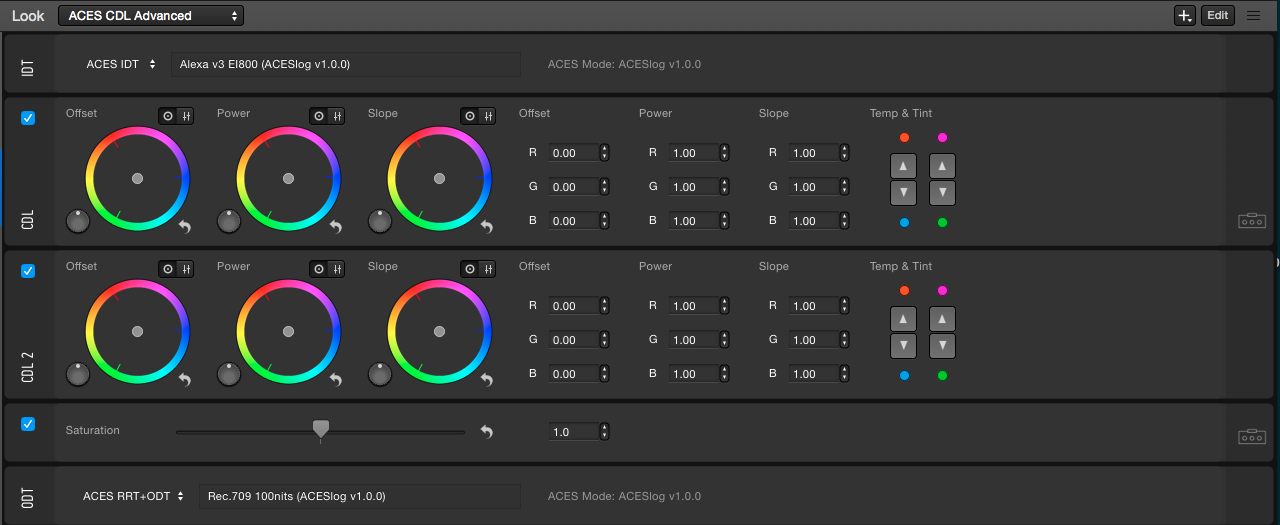
Task: Click the CDL Offset R value field
Action: tap(572, 153)
